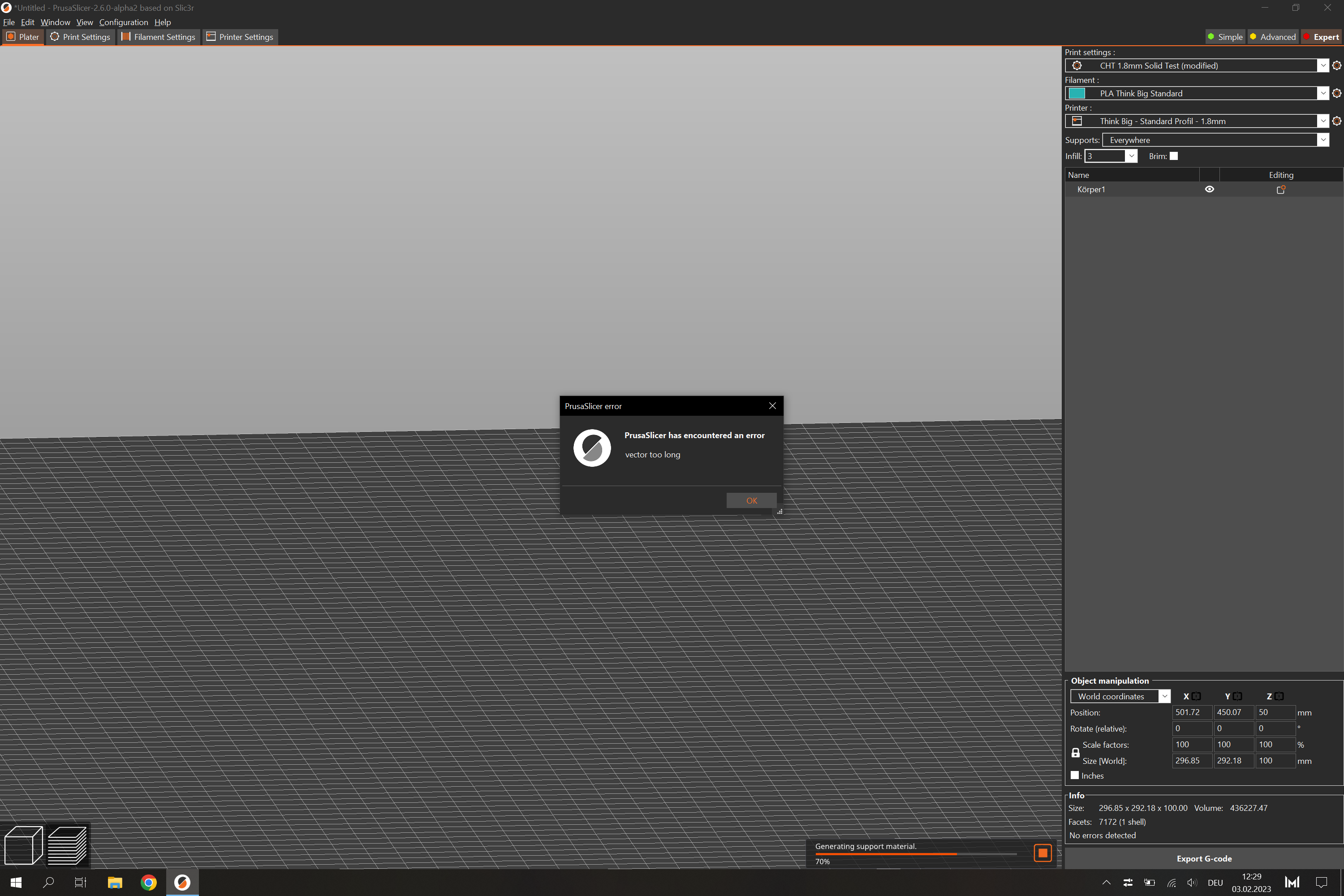Select Simple mode
This screenshot has width=1344, height=896.
pyautogui.click(x=1224, y=37)
